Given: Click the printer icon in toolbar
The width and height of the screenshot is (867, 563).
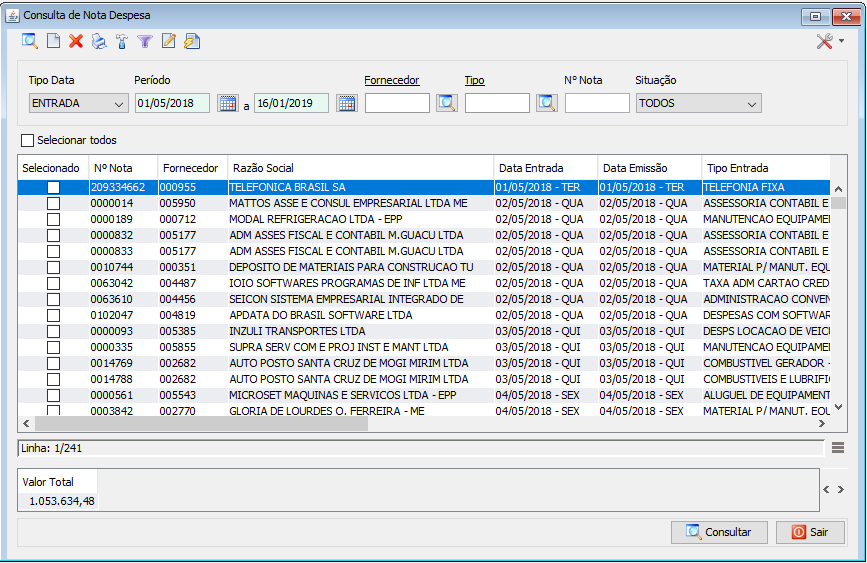Looking at the screenshot, I should click(x=99, y=41).
